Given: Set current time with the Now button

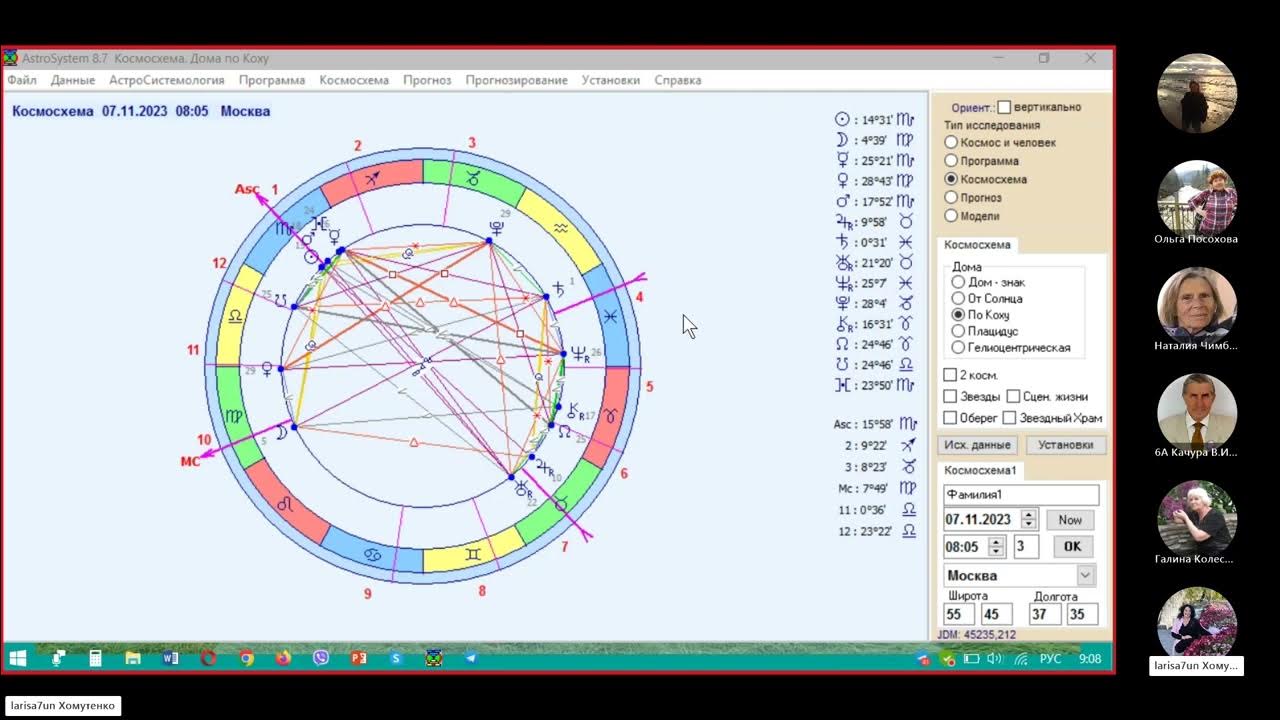Looking at the screenshot, I should [x=1070, y=520].
